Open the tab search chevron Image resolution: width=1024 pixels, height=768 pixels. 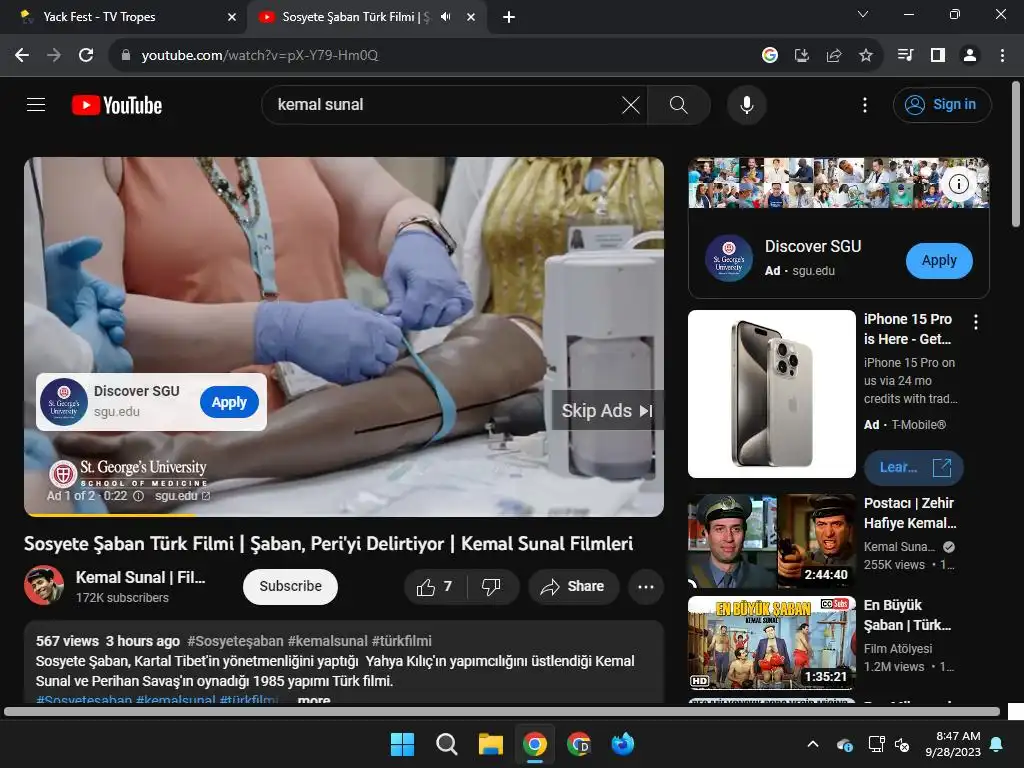coord(863,14)
